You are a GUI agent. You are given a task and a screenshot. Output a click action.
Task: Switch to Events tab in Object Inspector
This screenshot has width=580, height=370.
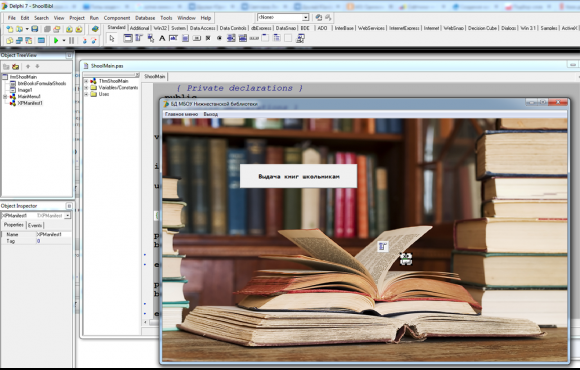[x=35, y=225]
